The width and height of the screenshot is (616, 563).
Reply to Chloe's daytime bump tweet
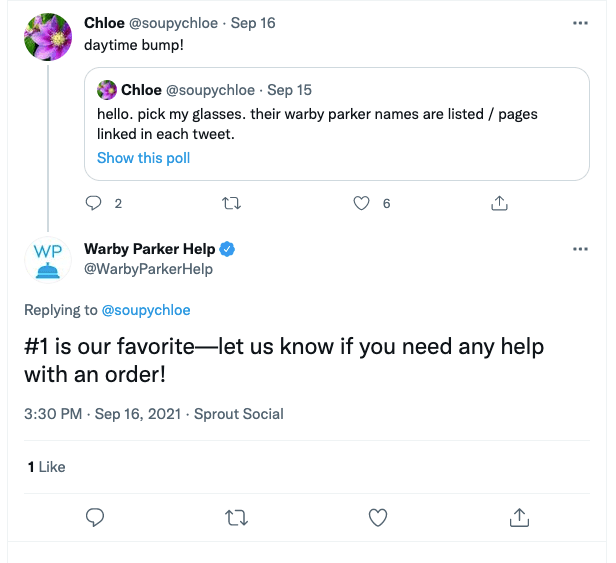pyautogui.click(x=95, y=203)
